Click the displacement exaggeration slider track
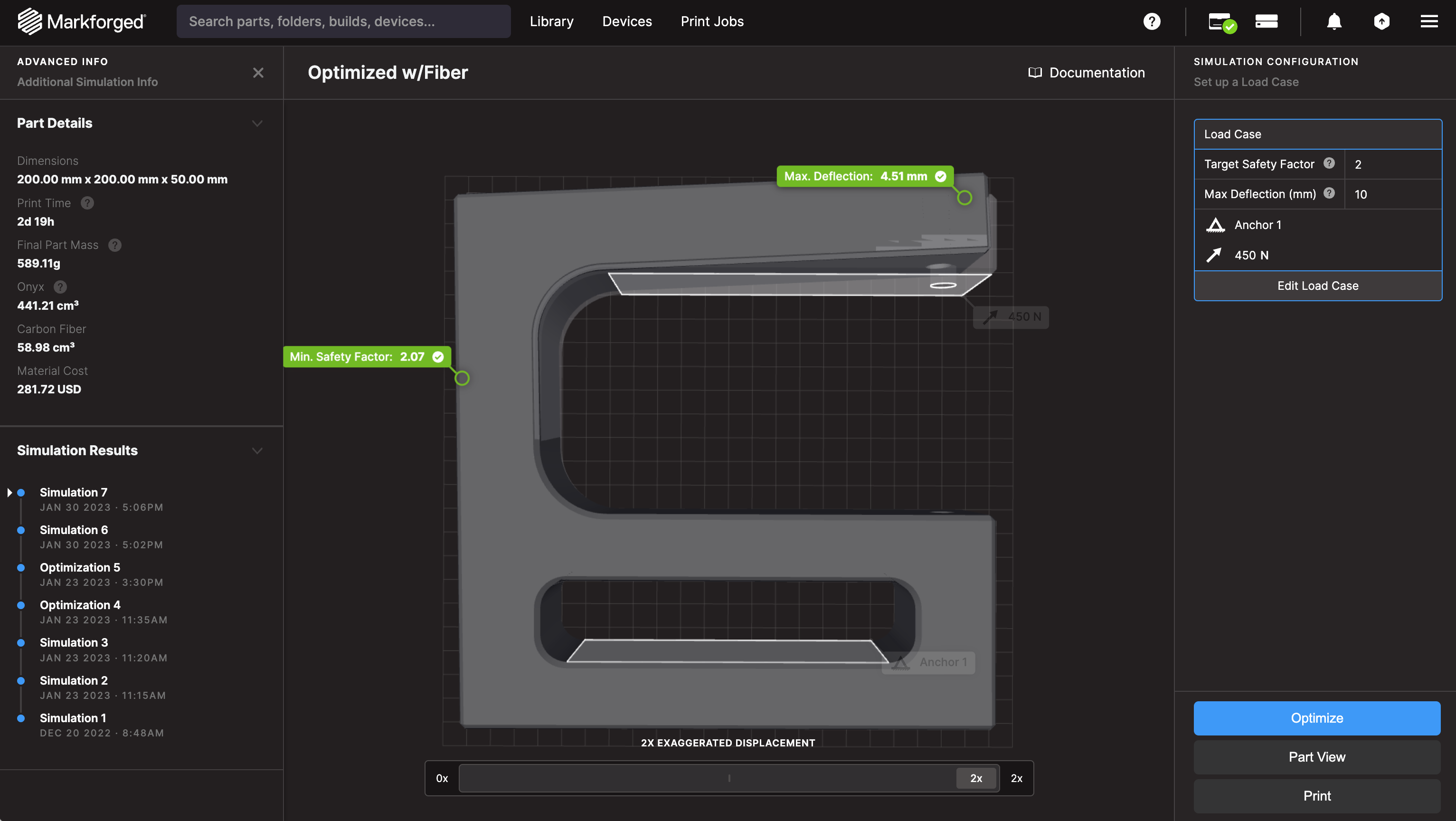Viewport: 1456px width, 821px height. 707,778
